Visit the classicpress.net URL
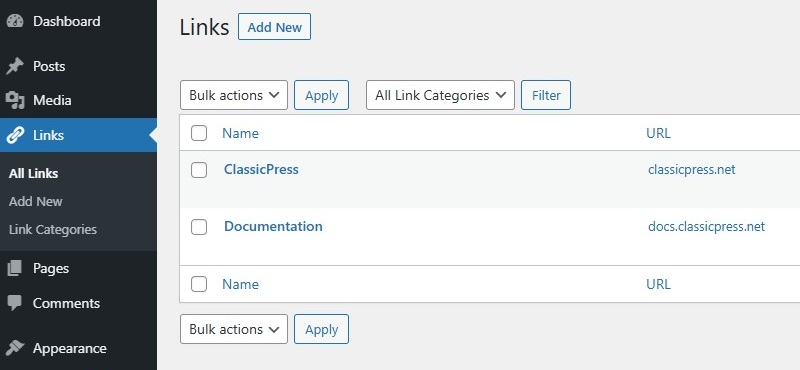Image resolution: width=800 pixels, height=370 pixels. tap(692, 170)
